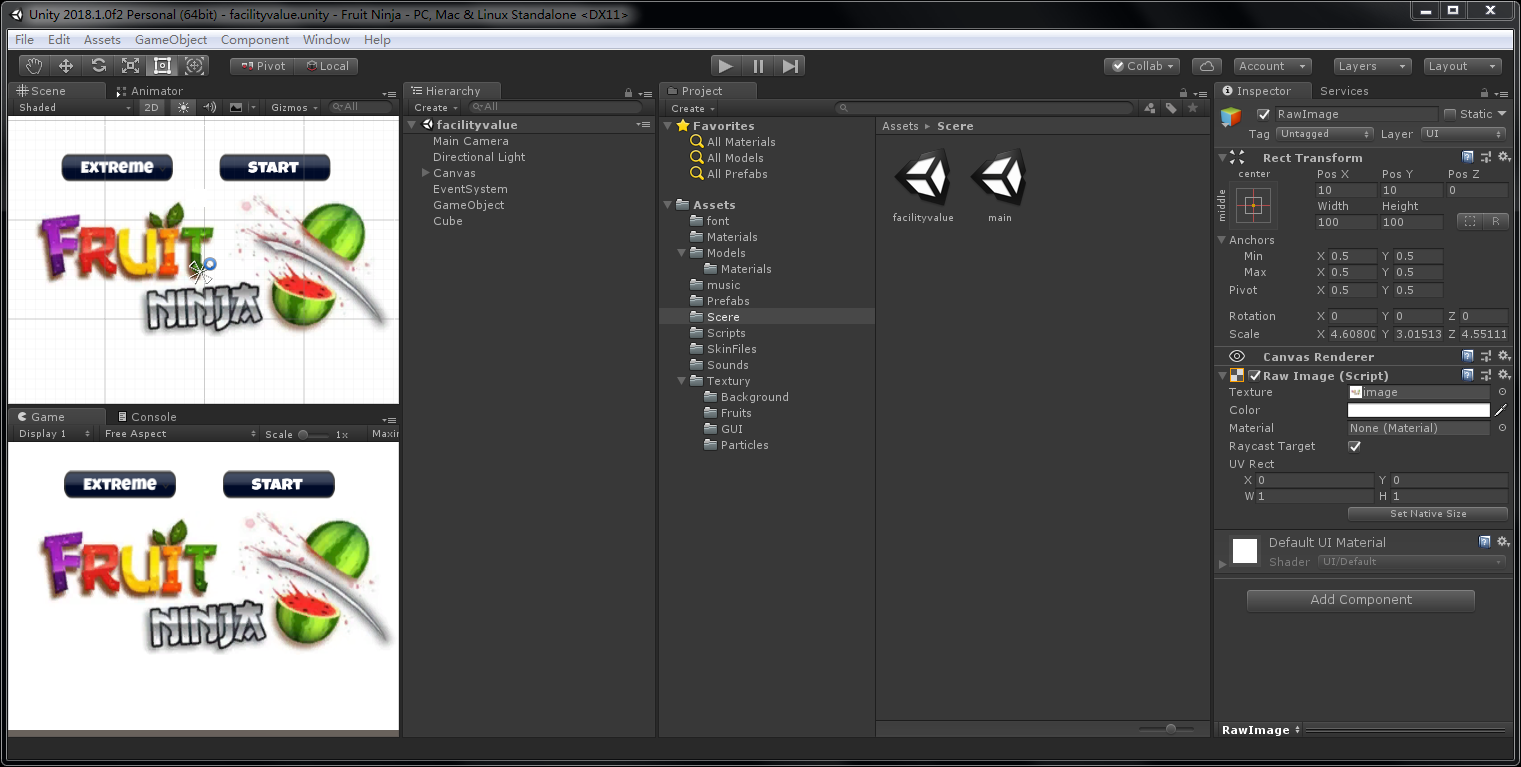1521x767 pixels.
Task: Toggle Local/Global handle rotation
Action: tap(326, 66)
